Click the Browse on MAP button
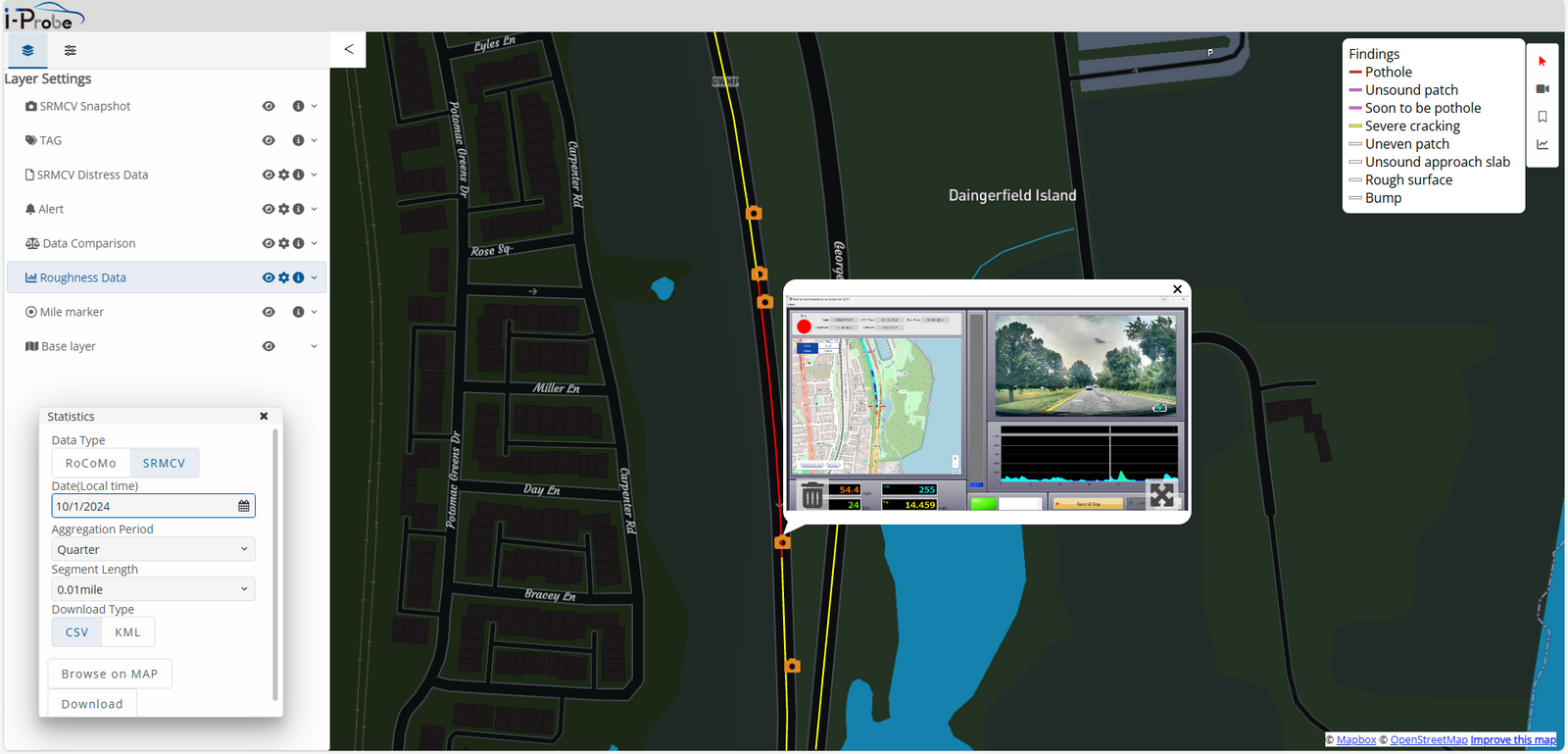This screenshot has height=754, width=1568. (110, 674)
